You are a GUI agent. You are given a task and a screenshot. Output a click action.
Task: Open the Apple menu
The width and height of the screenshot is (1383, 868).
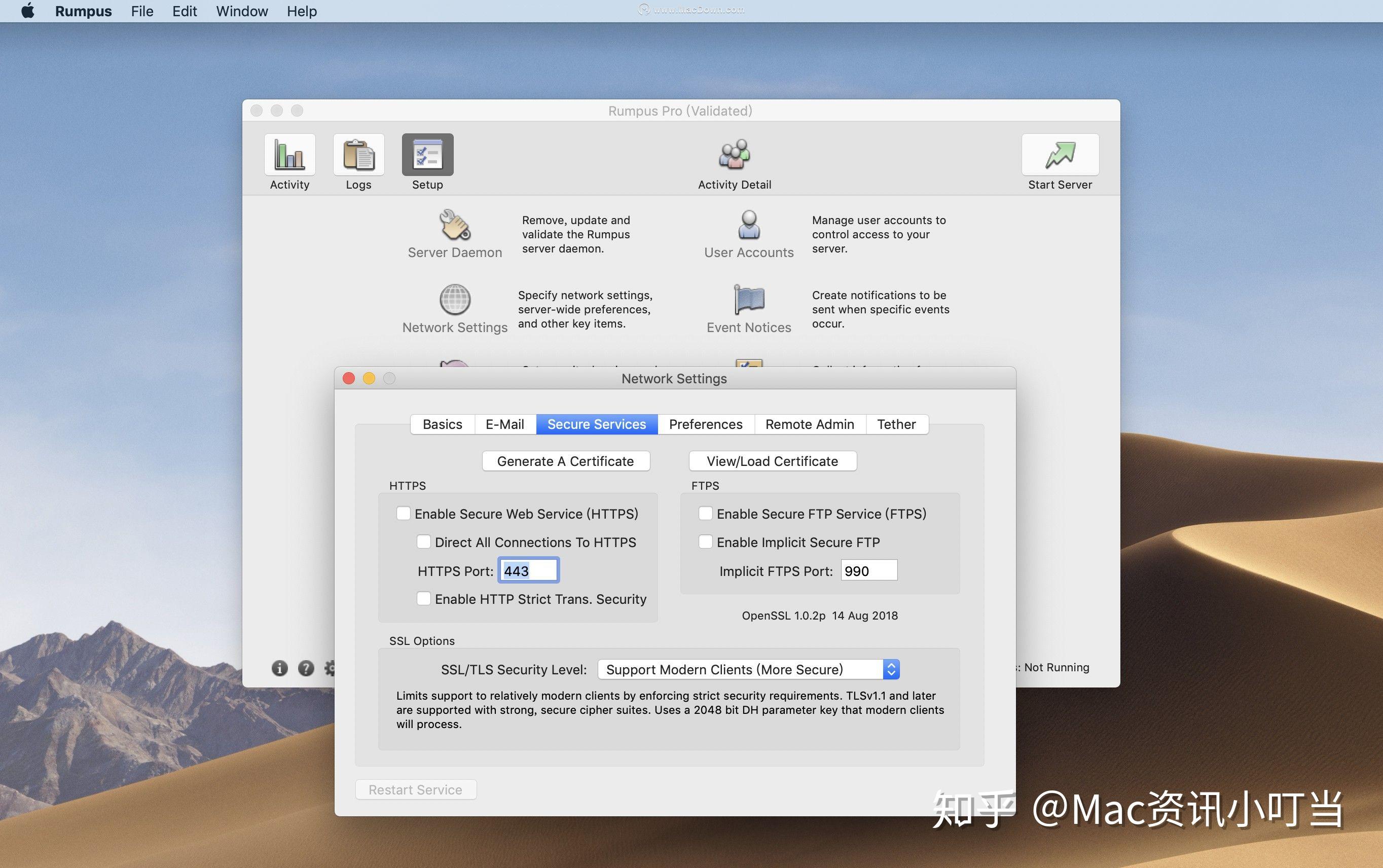pos(27,11)
